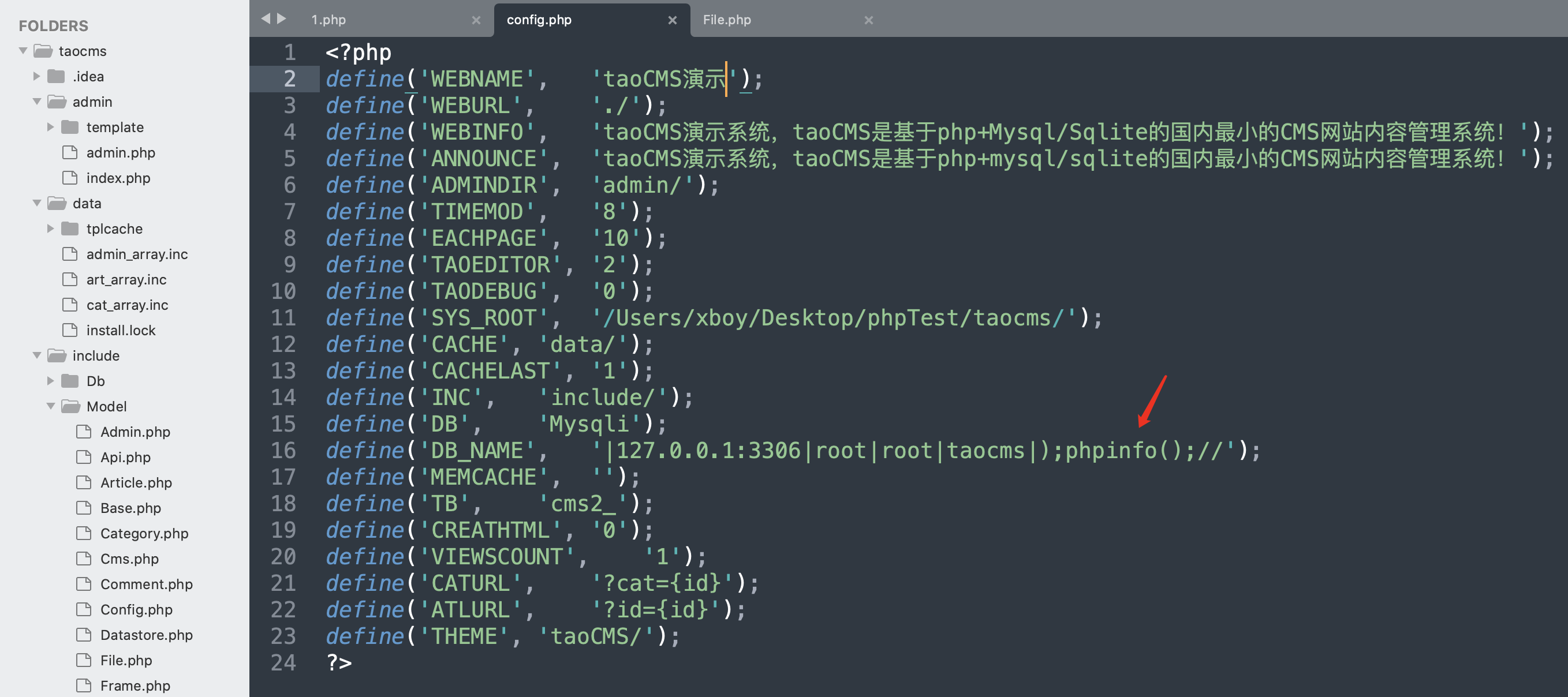Click the index.php file icon
The height and width of the screenshot is (697, 1568).
pyautogui.click(x=70, y=178)
